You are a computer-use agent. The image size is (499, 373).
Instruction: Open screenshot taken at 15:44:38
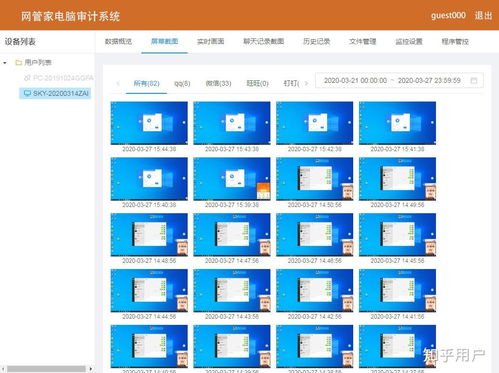[x=149, y=123]
